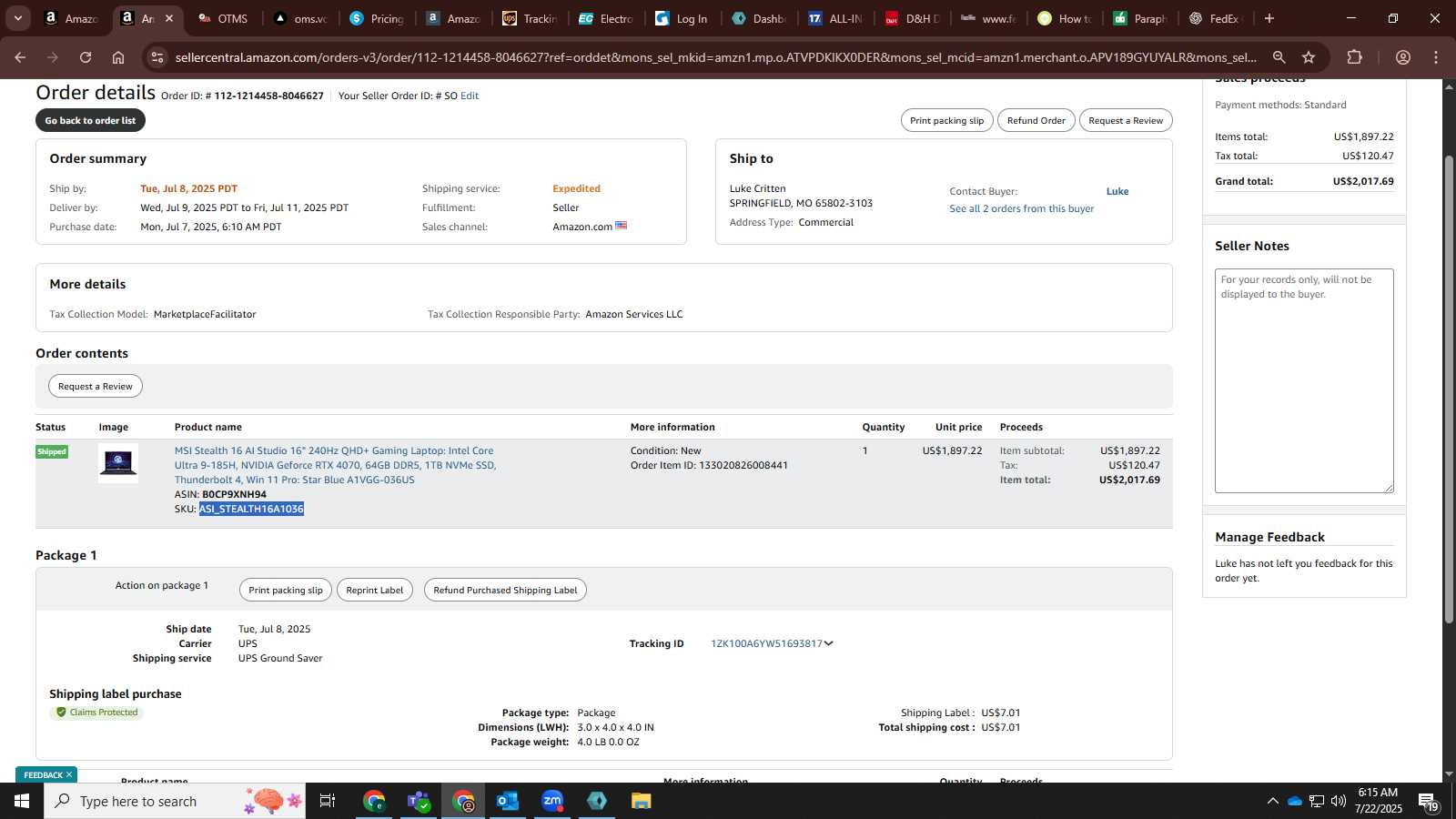The image size is (1456, 819).
Task: Switch to the Log In tab
Action: (682, 18)
